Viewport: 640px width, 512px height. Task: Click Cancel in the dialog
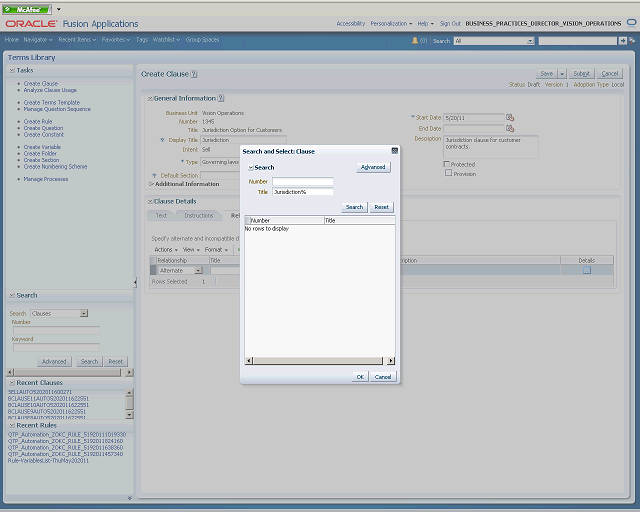pyautogui.click(x=383, y=376)
